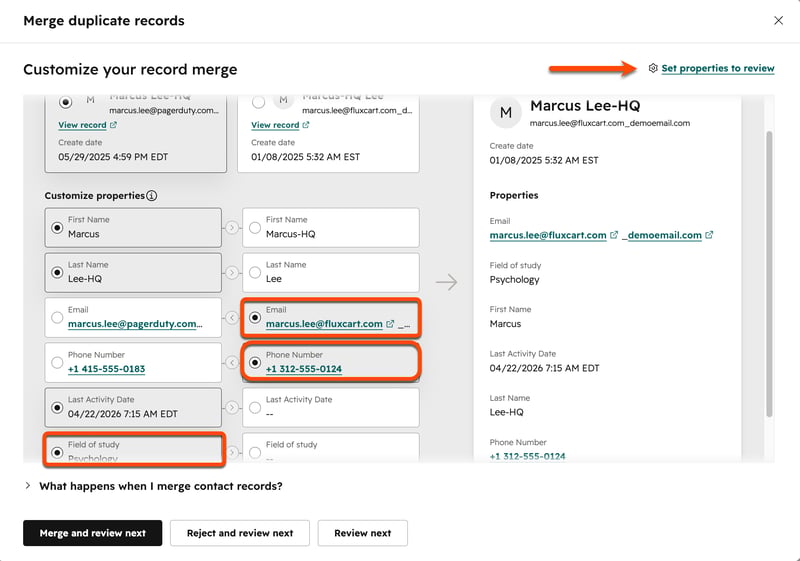Click Reject and review next button
Viewport: 800px width, 561px height.
tap(240, 533)
